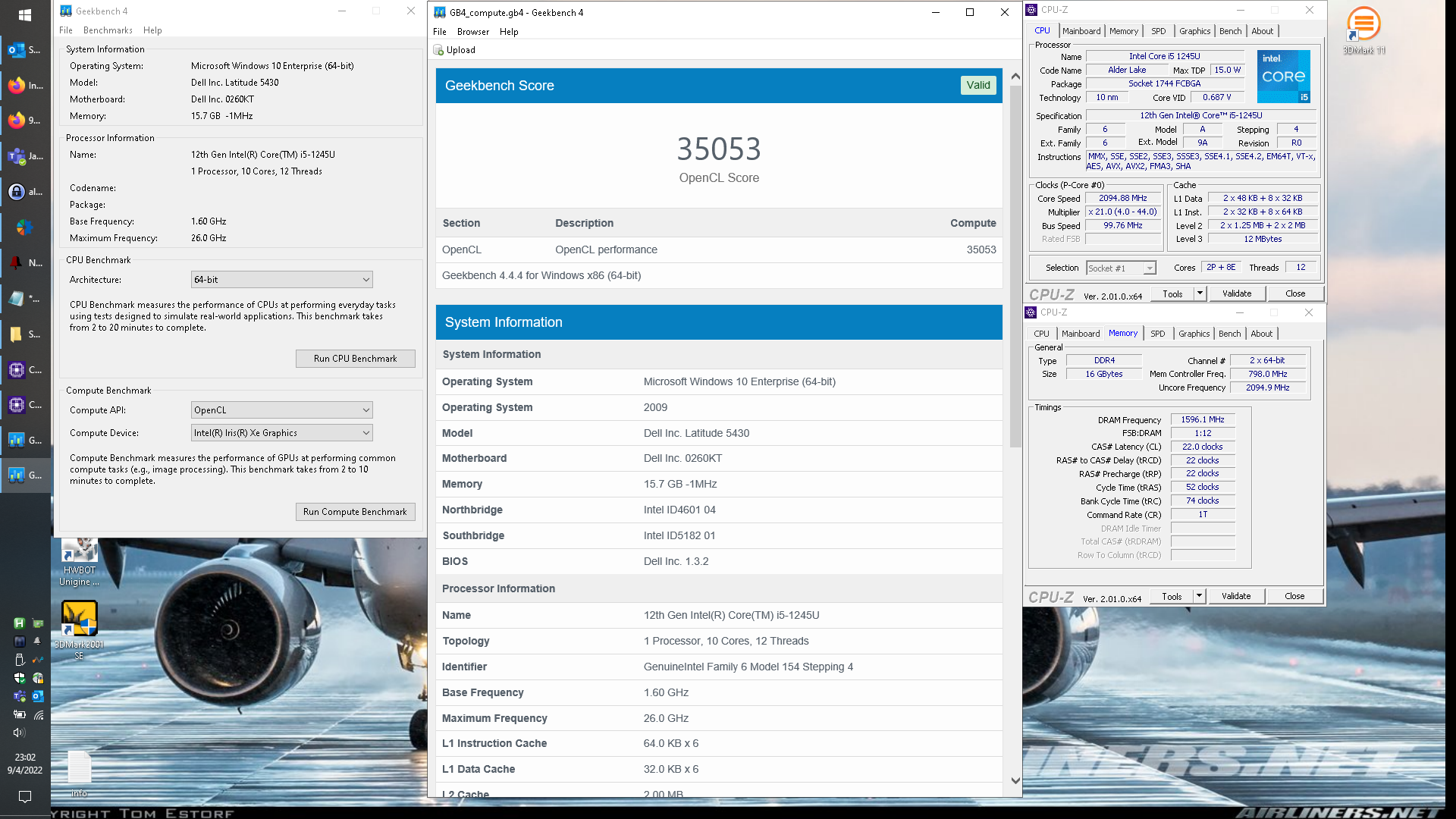The width and height of the screenshot is (1456, 819).
Task: Click the results window vertical scrollbar thumb
Action: 1015,265
